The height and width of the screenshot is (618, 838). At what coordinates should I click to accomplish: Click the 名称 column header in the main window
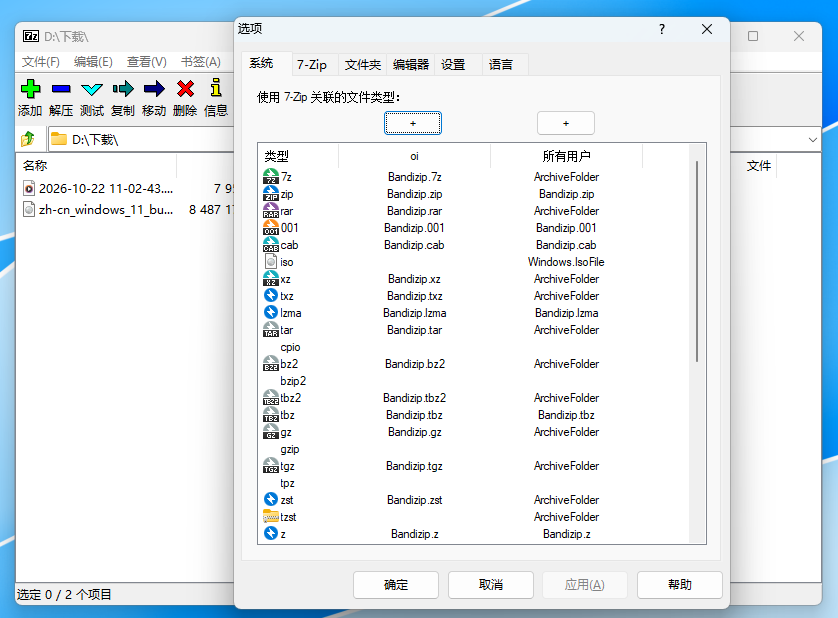point(97,166)
